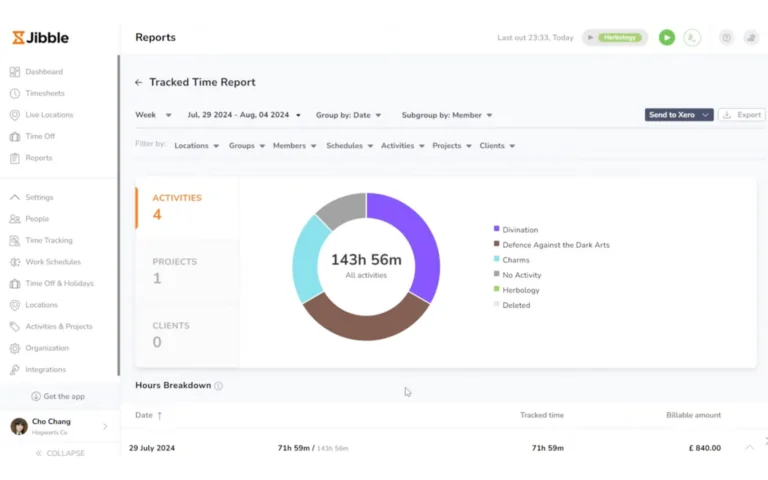Click Send to Xero button

pos(672,115)
